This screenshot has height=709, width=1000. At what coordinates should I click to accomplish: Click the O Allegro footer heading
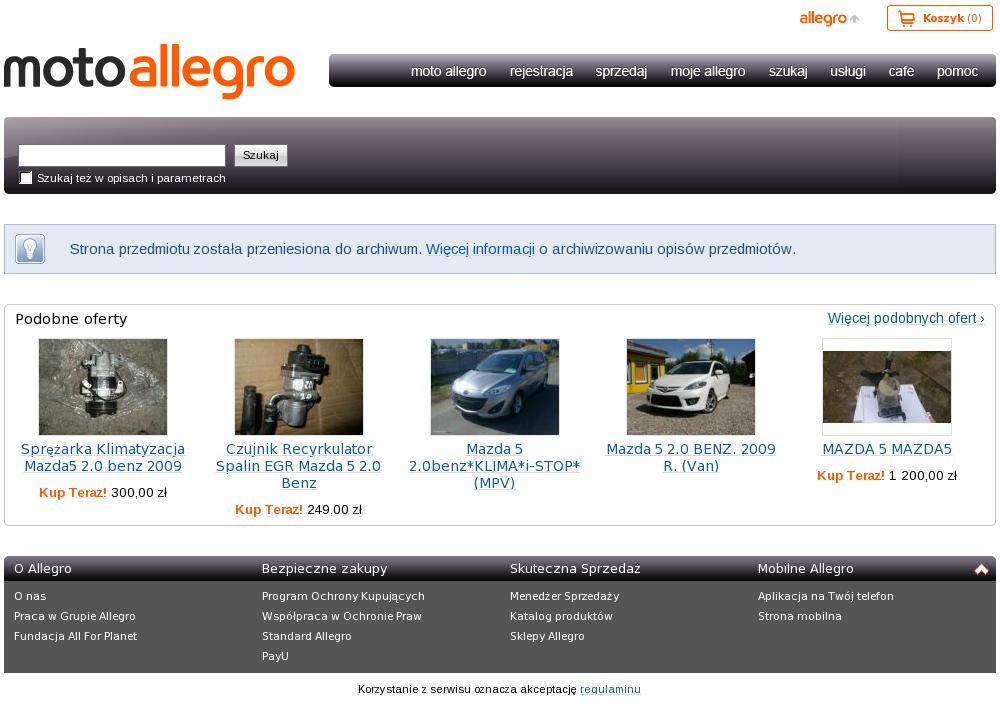click(x=43, y=569)
